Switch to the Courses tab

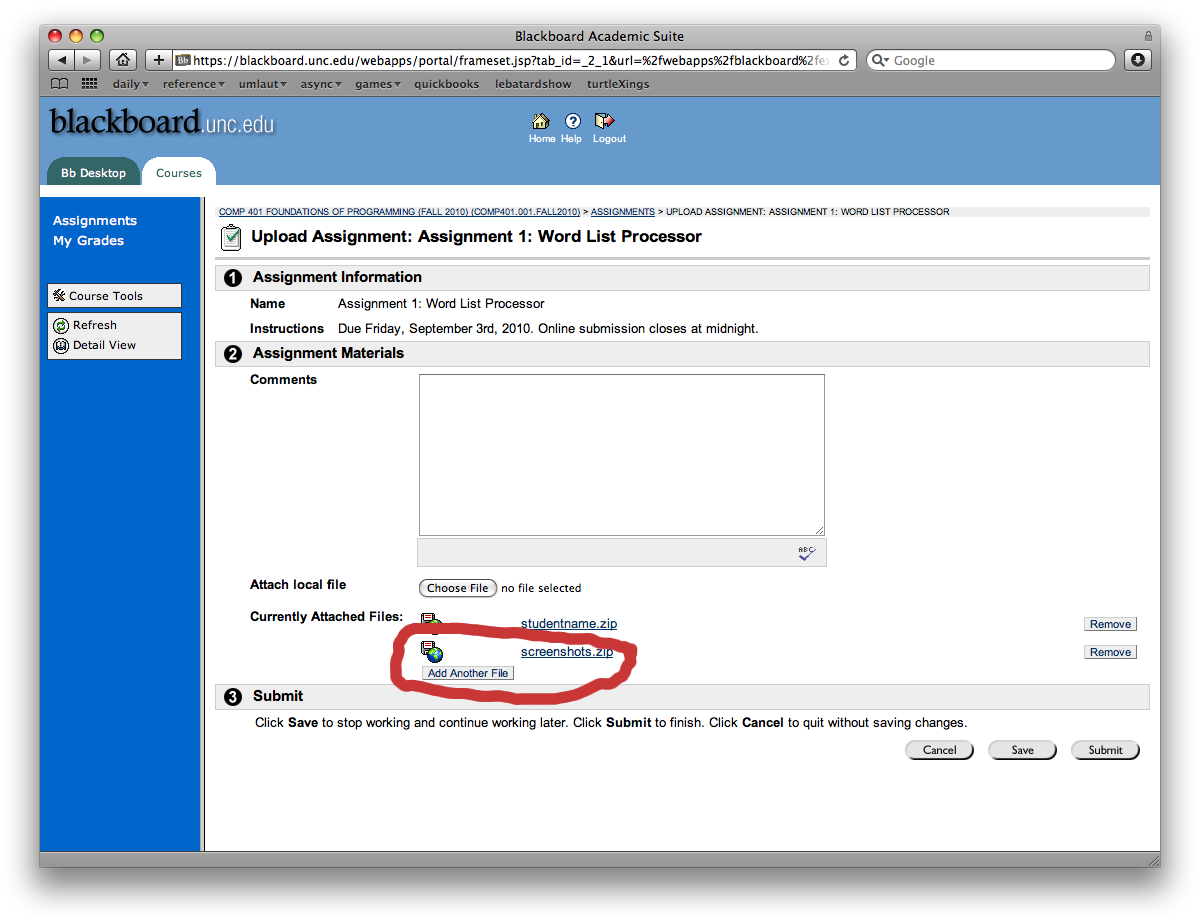(179, 173)
